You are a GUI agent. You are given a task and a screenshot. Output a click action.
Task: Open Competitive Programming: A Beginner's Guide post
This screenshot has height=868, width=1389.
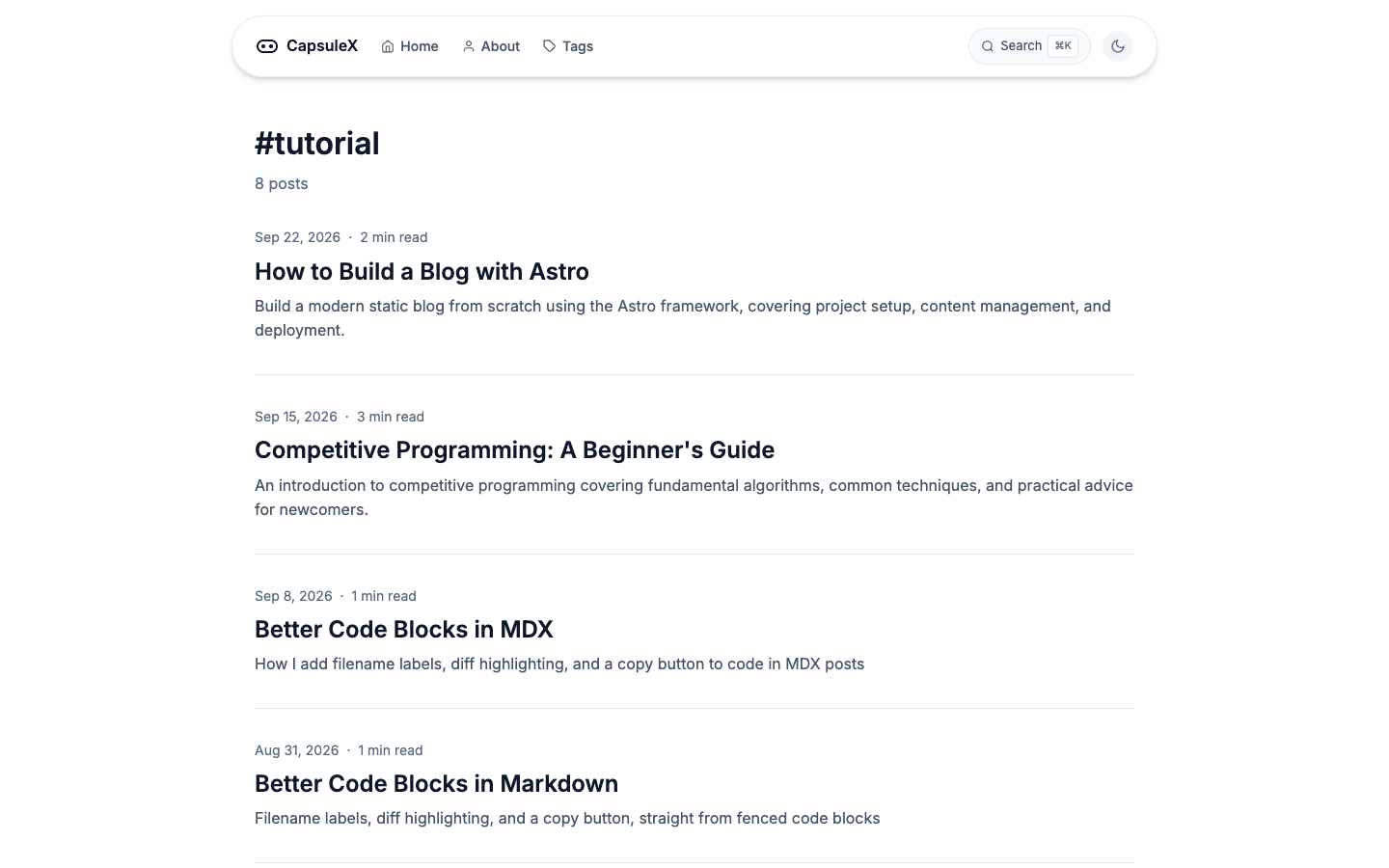click(x=514, y=450)
